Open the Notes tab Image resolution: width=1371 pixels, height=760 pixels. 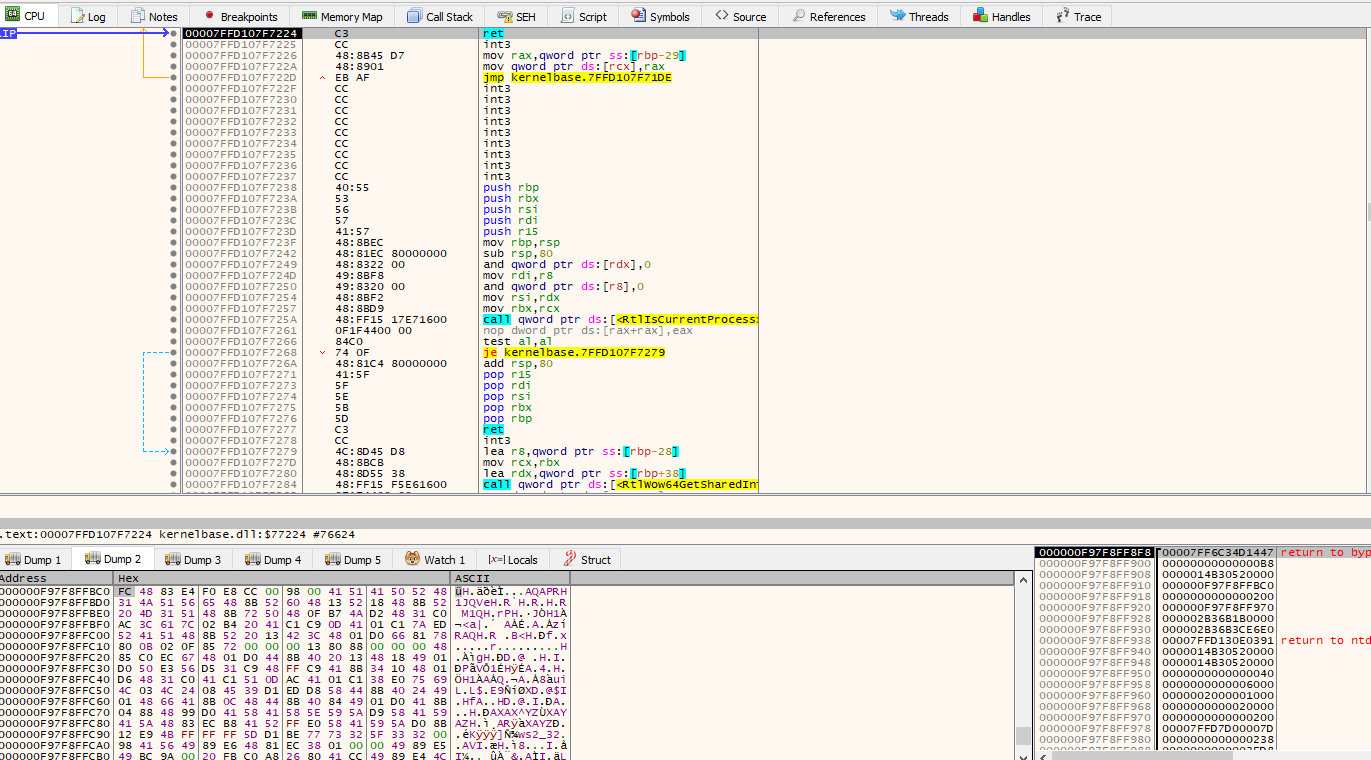(x=154, y=16)
